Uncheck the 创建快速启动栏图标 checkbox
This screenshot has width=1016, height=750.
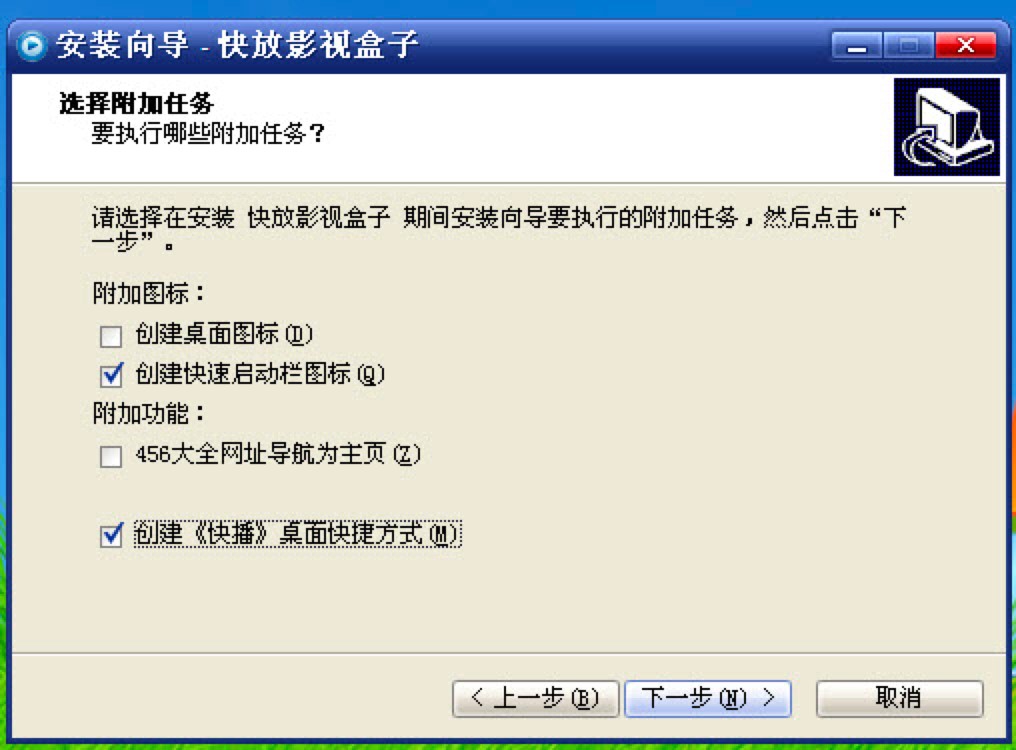pos(111,375)
